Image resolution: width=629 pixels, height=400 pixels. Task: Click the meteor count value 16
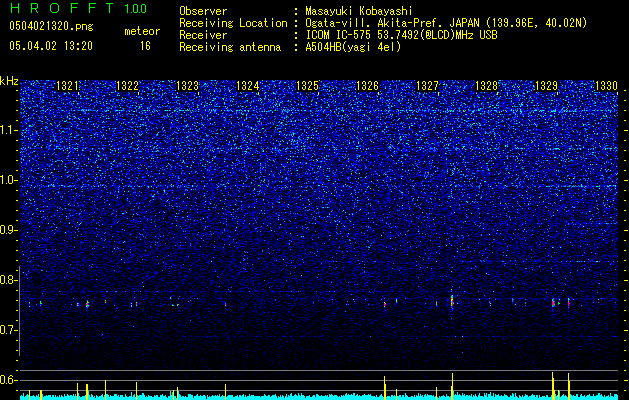[x=145, y=46]
